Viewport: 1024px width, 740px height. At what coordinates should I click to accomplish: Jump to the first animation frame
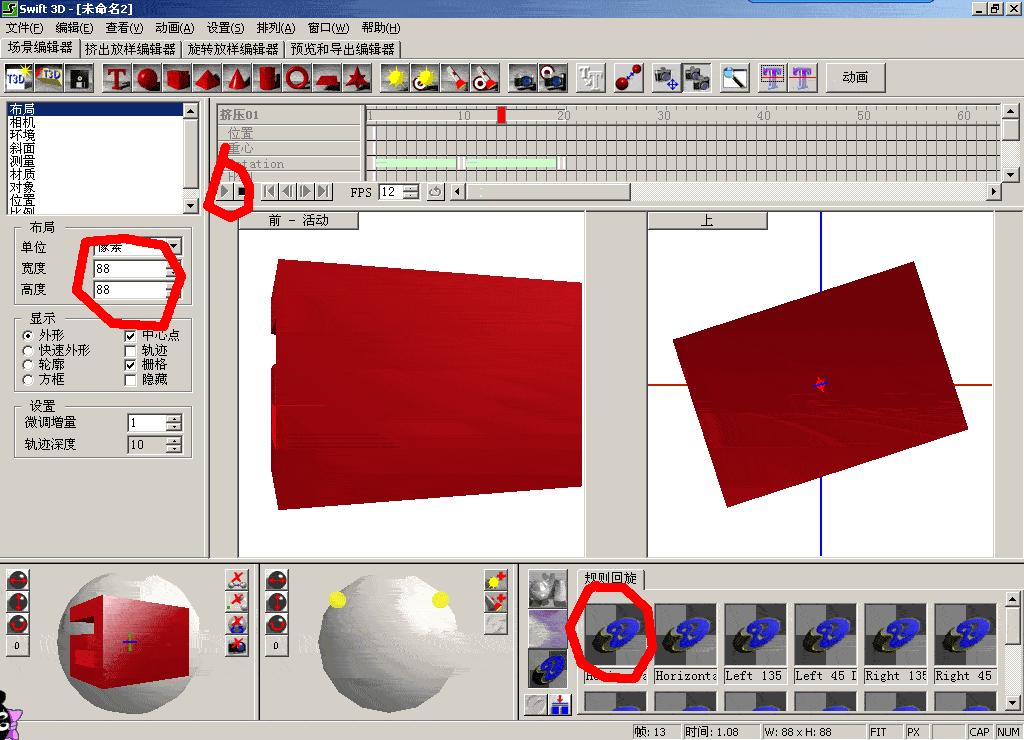(269, 192)
